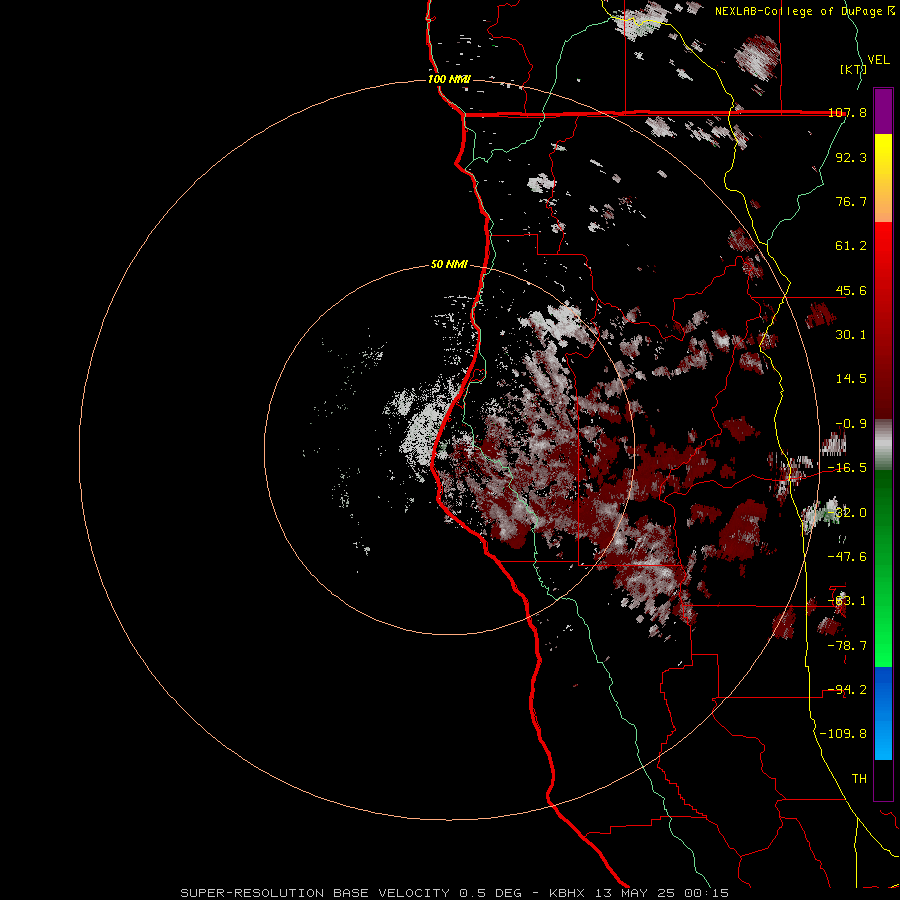
Task: Click the 100 NMI range ring label
Action: point(449,79)
